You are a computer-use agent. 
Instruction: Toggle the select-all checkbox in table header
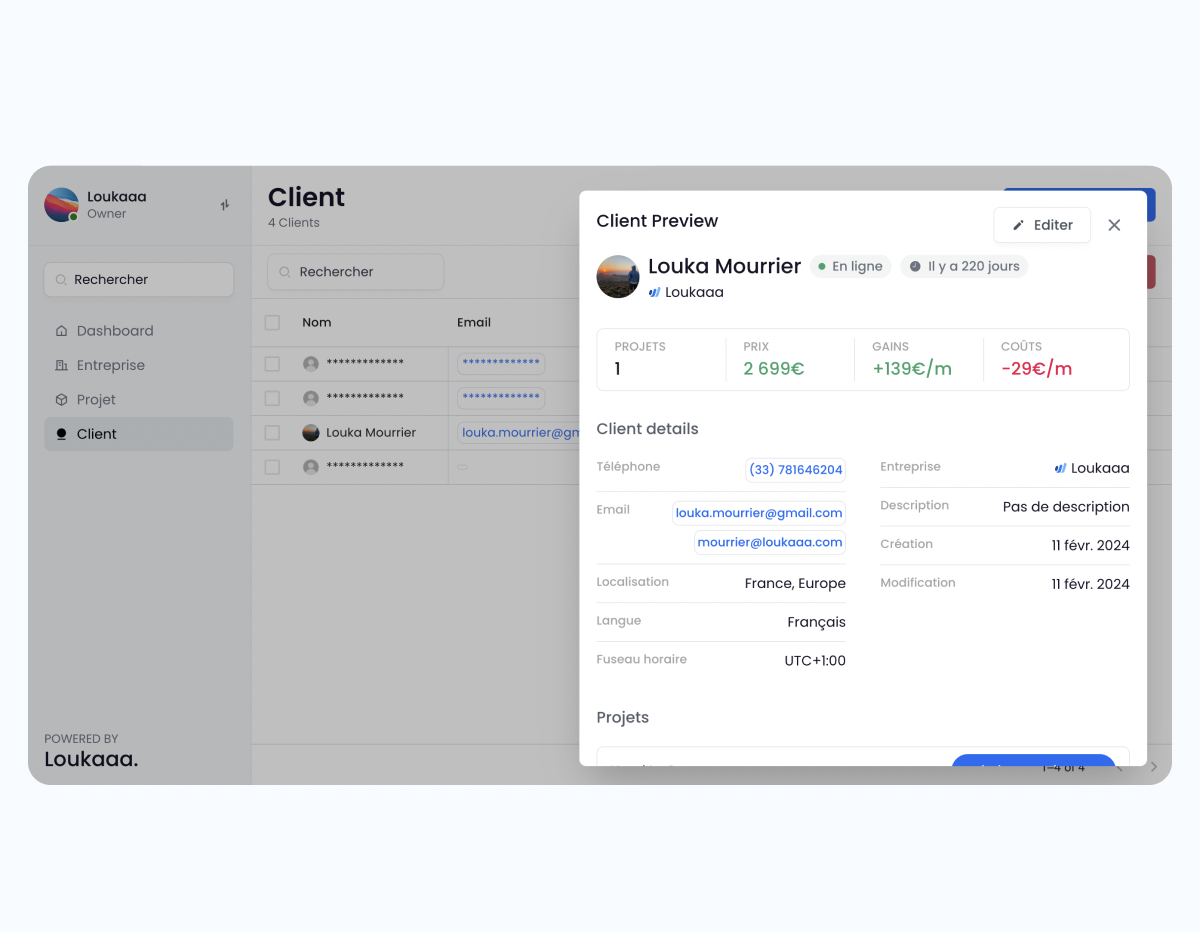tap(272, 323)
